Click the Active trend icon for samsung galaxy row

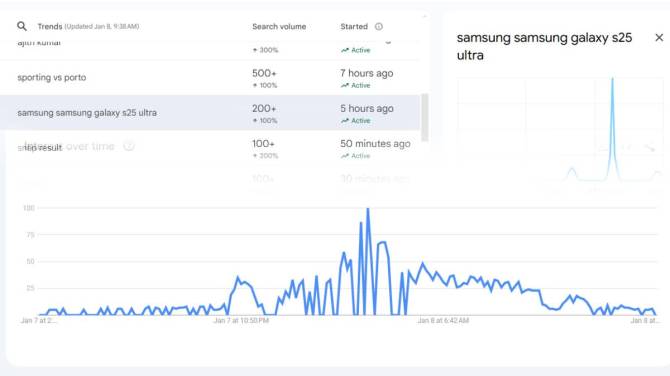tap(344, 121)
